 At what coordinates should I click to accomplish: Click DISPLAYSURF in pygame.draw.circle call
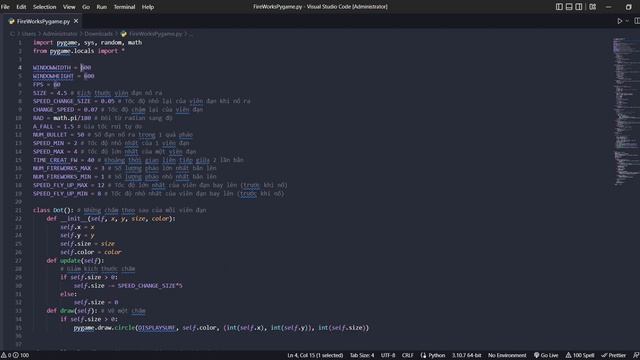click(157, 328)
